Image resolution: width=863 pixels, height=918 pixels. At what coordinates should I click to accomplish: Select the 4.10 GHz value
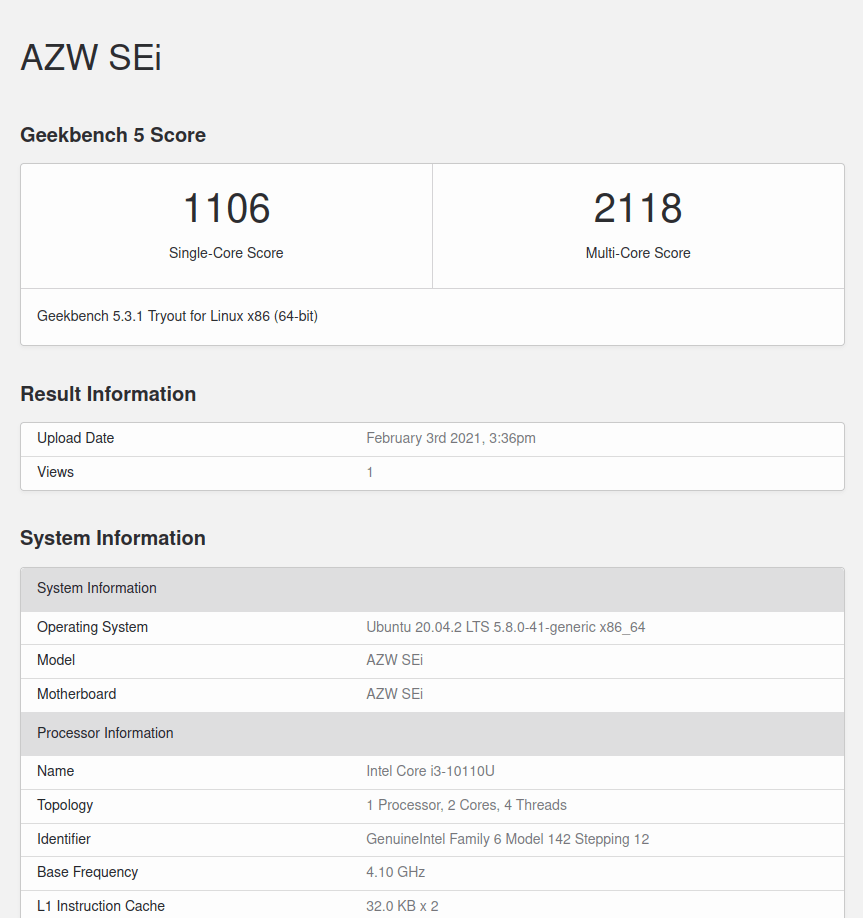coord(396,872)
